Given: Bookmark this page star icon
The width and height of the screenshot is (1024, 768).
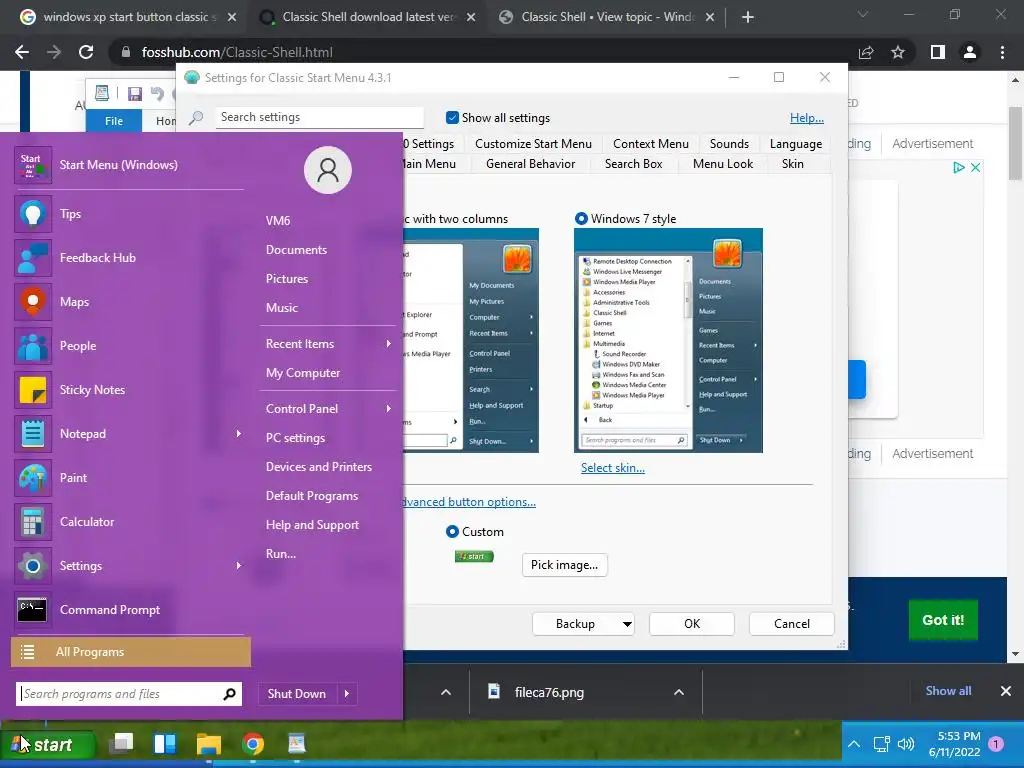Looking at the screenshot, I should point(898,52).
